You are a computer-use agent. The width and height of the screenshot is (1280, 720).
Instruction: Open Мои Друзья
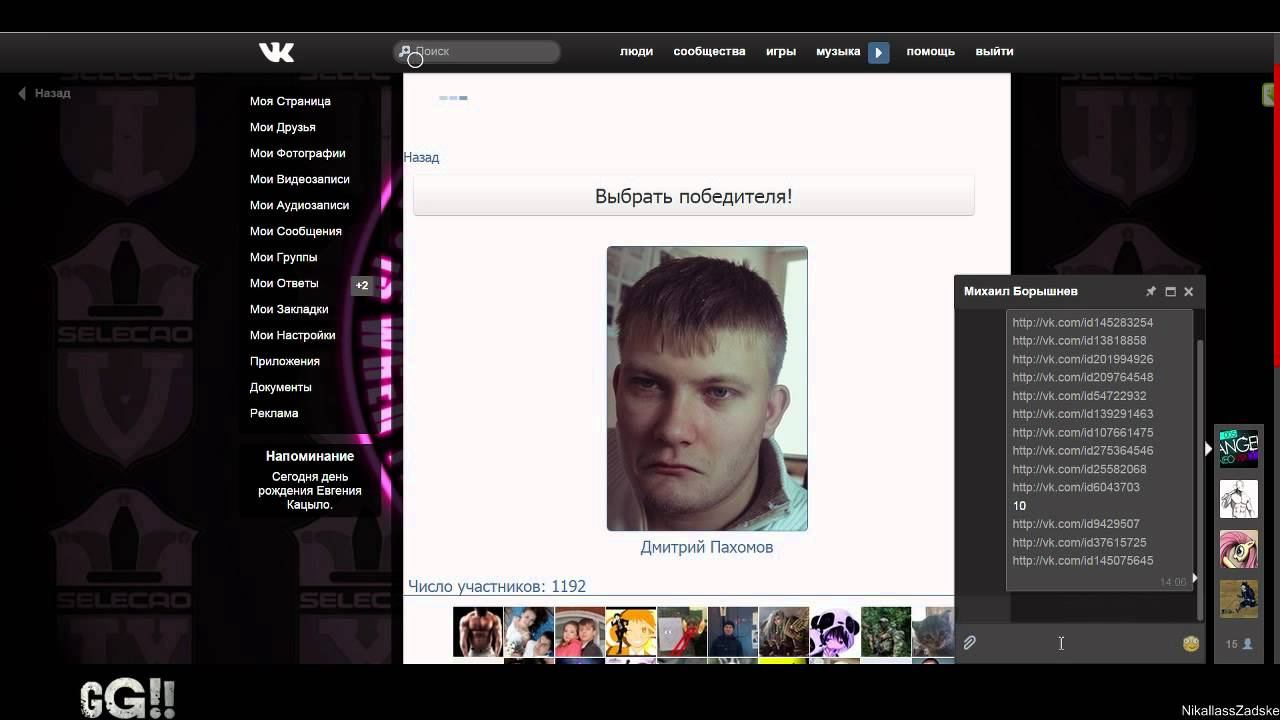pos(283,127)
